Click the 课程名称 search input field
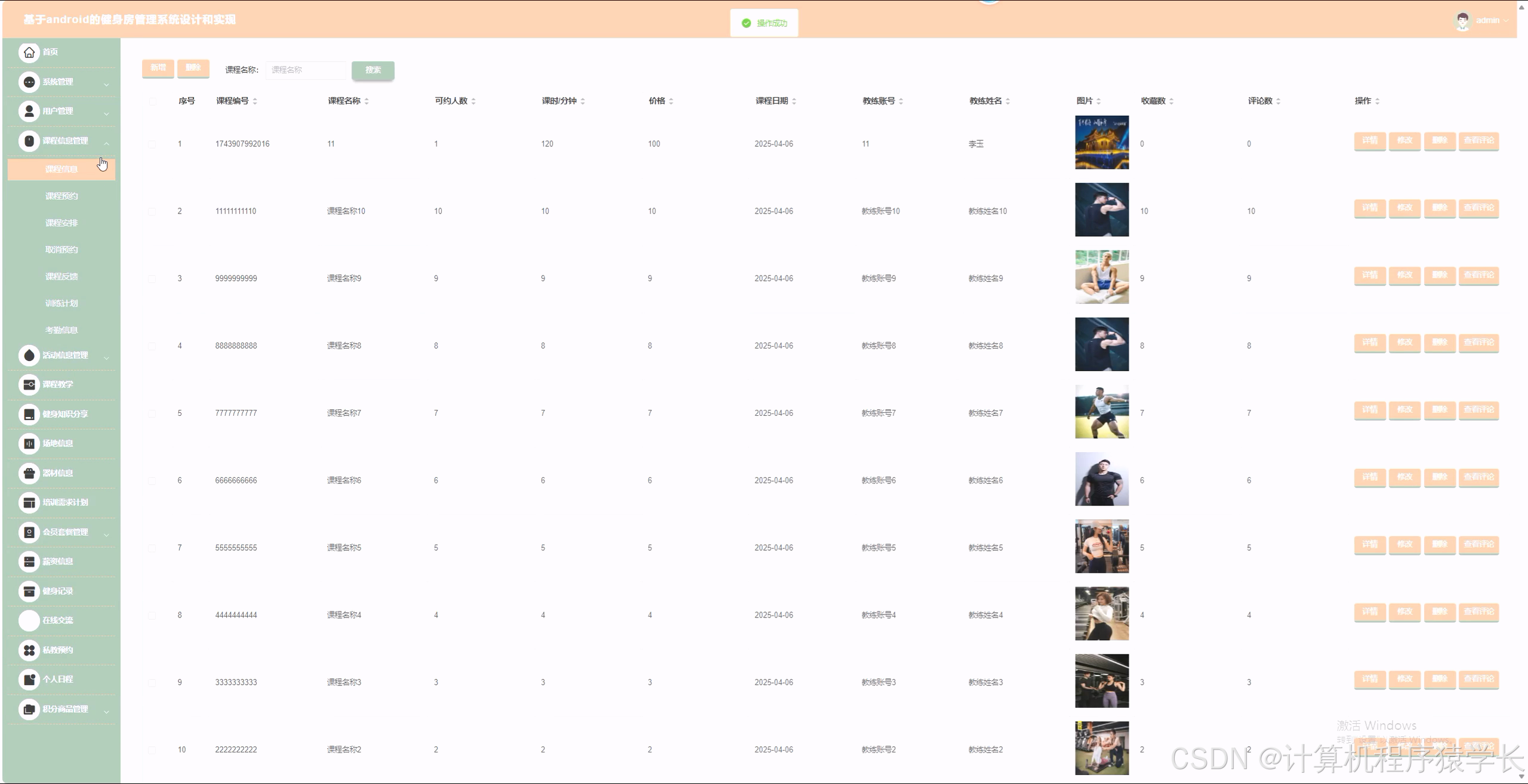Image resolution: width=1528 pixels, height=784 pixels. click(x=306, y=70)
